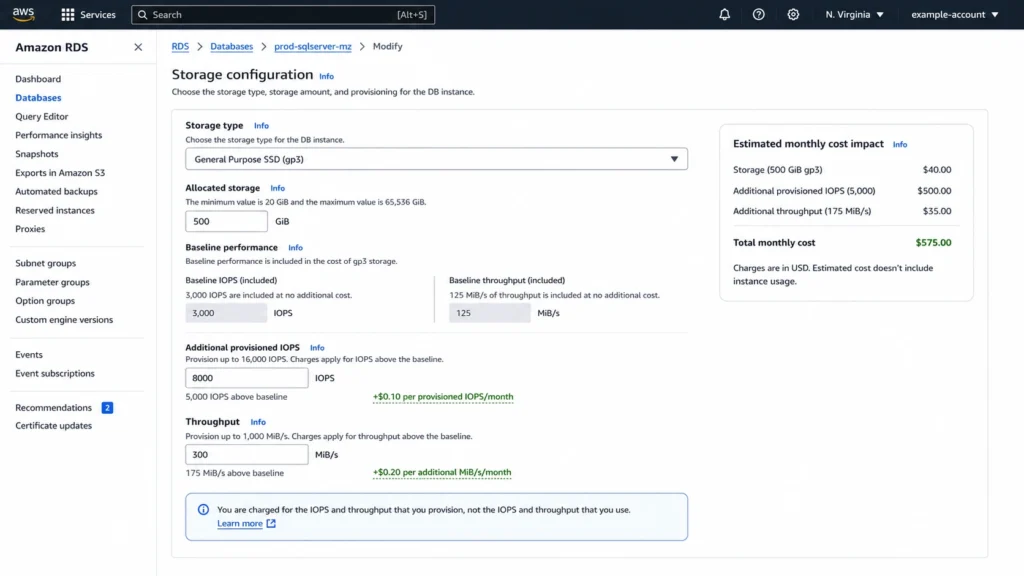The image size is (1024, 576).
Task: Open Proxies in sidebar
Action: pyautogui.click(x=30, y=229)
